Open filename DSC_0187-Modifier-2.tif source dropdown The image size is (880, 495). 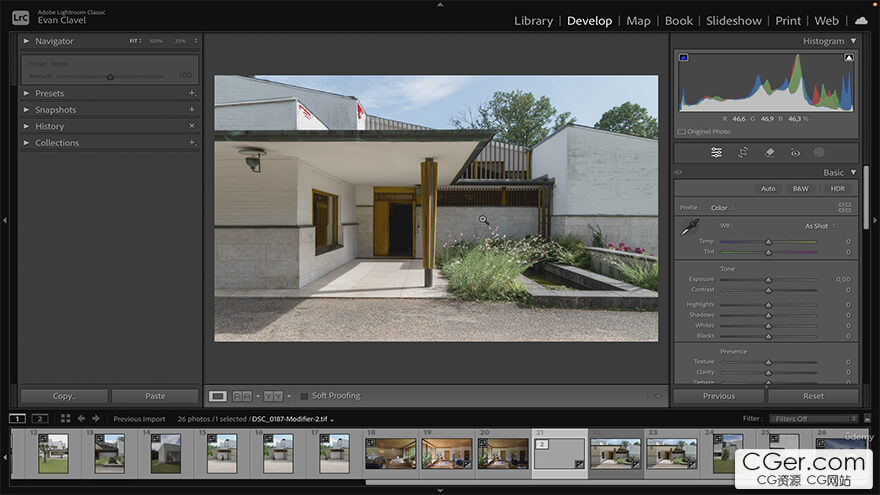tap(293, 419)
